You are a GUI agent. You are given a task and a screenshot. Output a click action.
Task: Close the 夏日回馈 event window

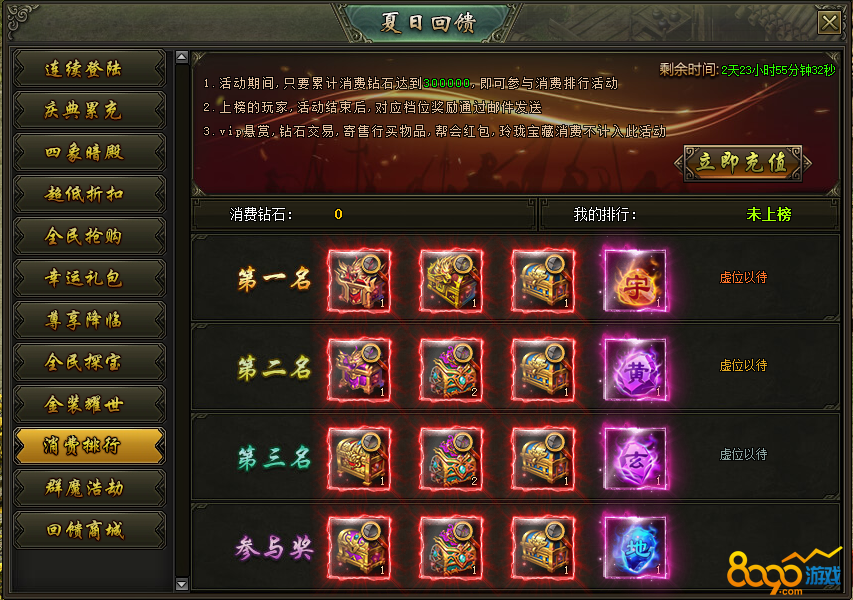pyautogui.click(x=829, y=22)
